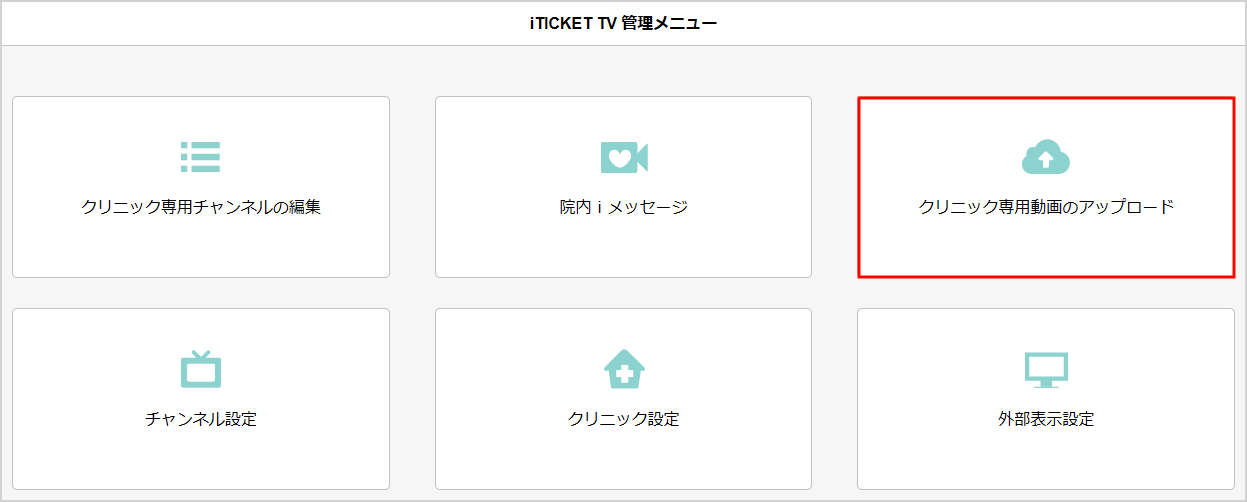The image size is (1247, 502).
Task: Choose the external display settings tile
Action: click(x=1046, y=399)
